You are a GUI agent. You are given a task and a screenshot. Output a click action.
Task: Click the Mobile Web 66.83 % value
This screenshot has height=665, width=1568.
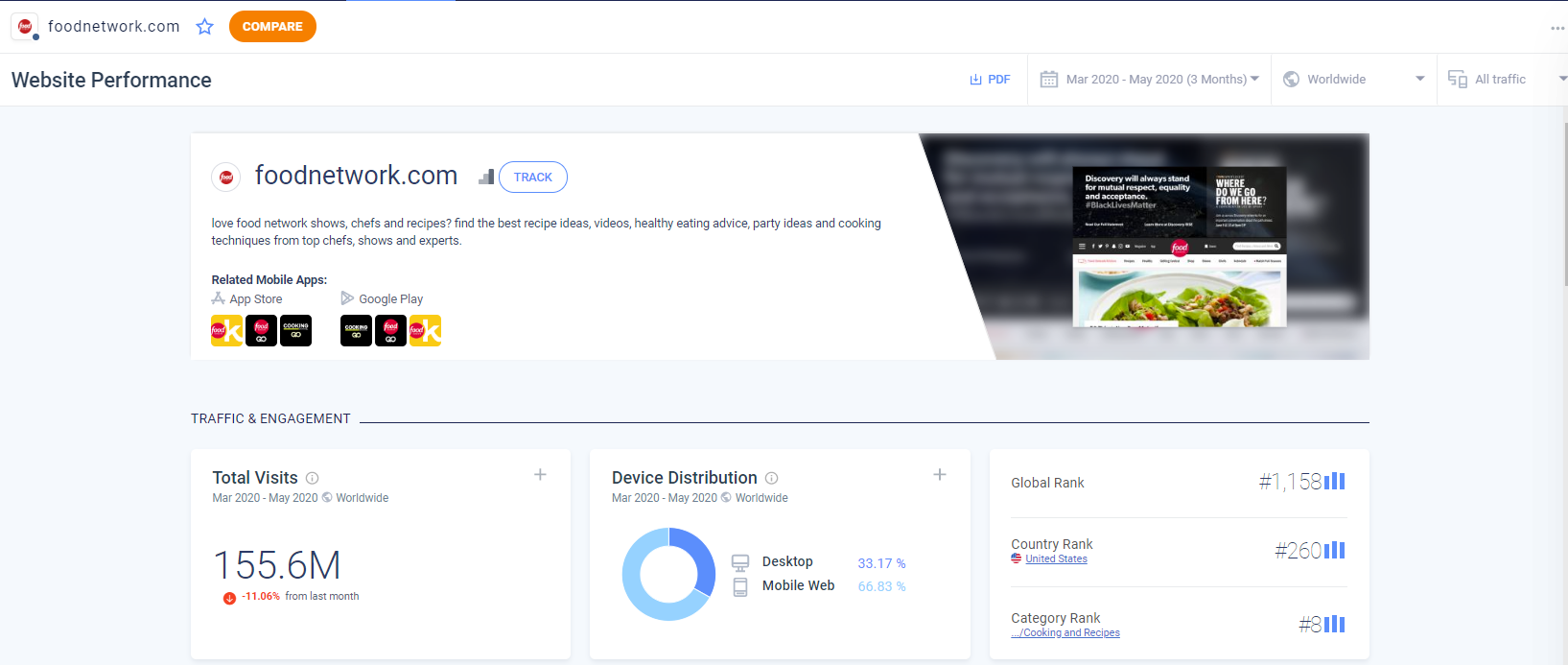pos(881,586)
